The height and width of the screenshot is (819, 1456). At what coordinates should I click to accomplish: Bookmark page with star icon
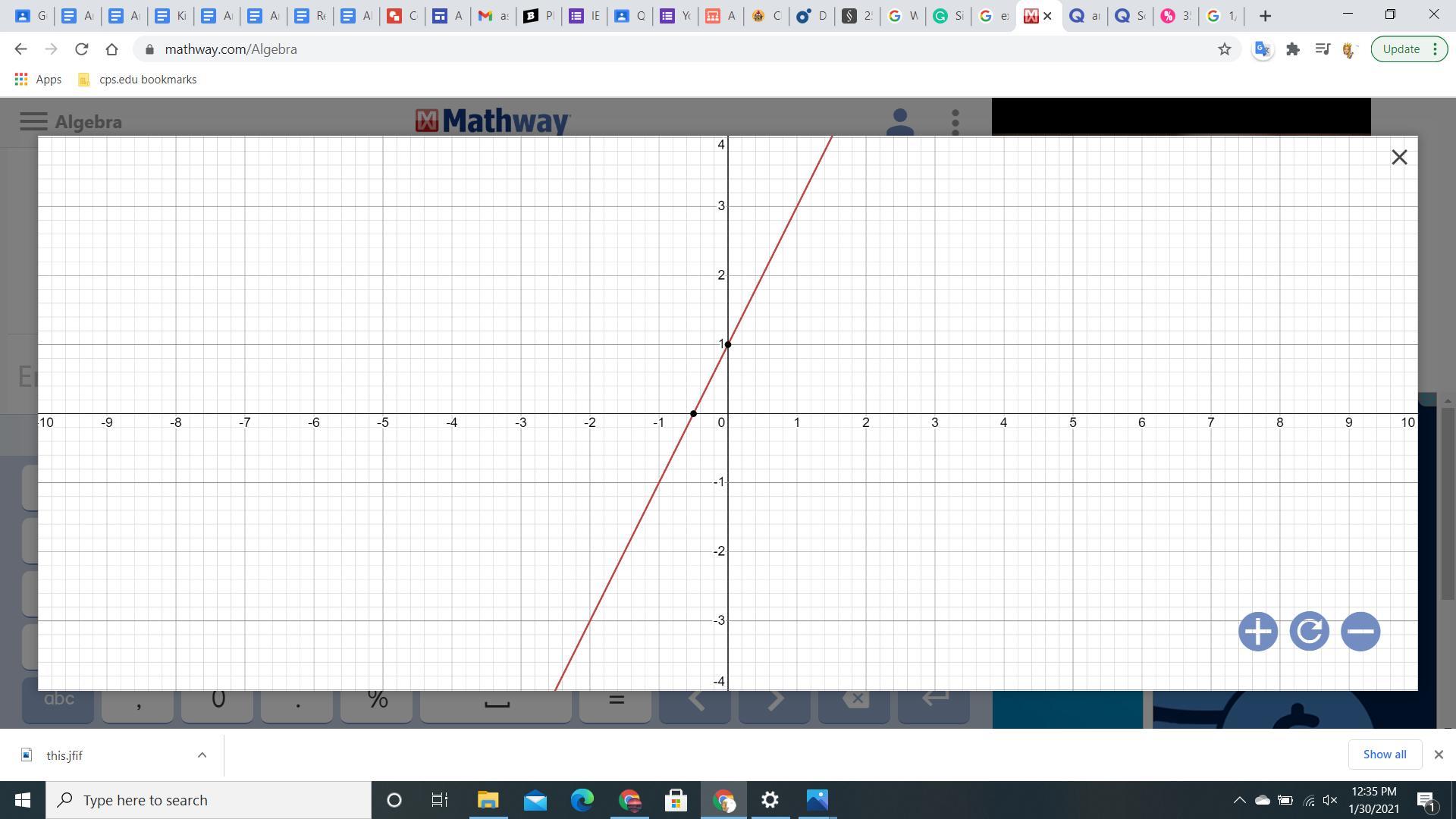point(1224,49)
